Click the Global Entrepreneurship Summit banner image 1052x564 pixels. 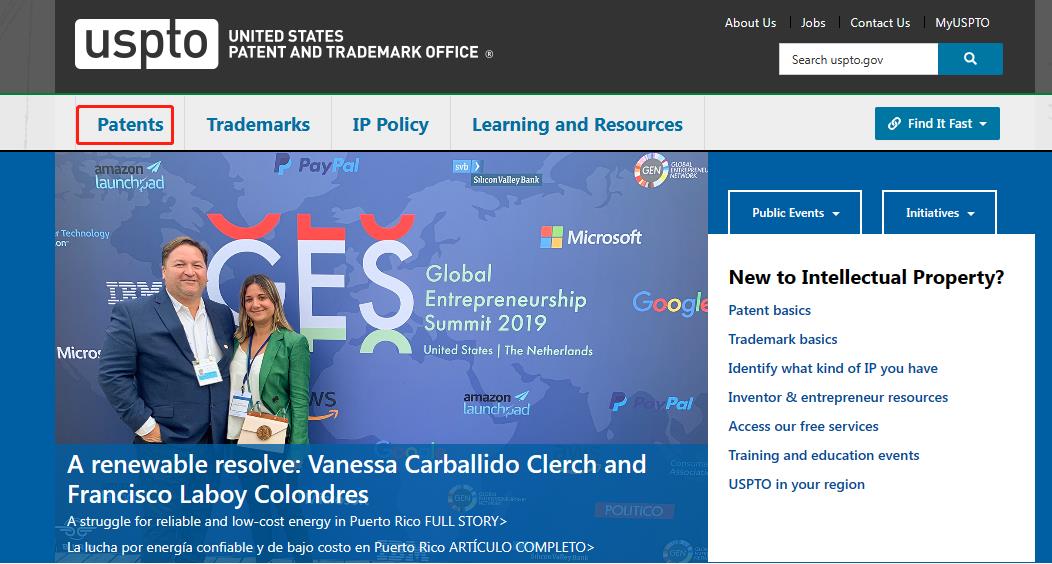[381, 297]
